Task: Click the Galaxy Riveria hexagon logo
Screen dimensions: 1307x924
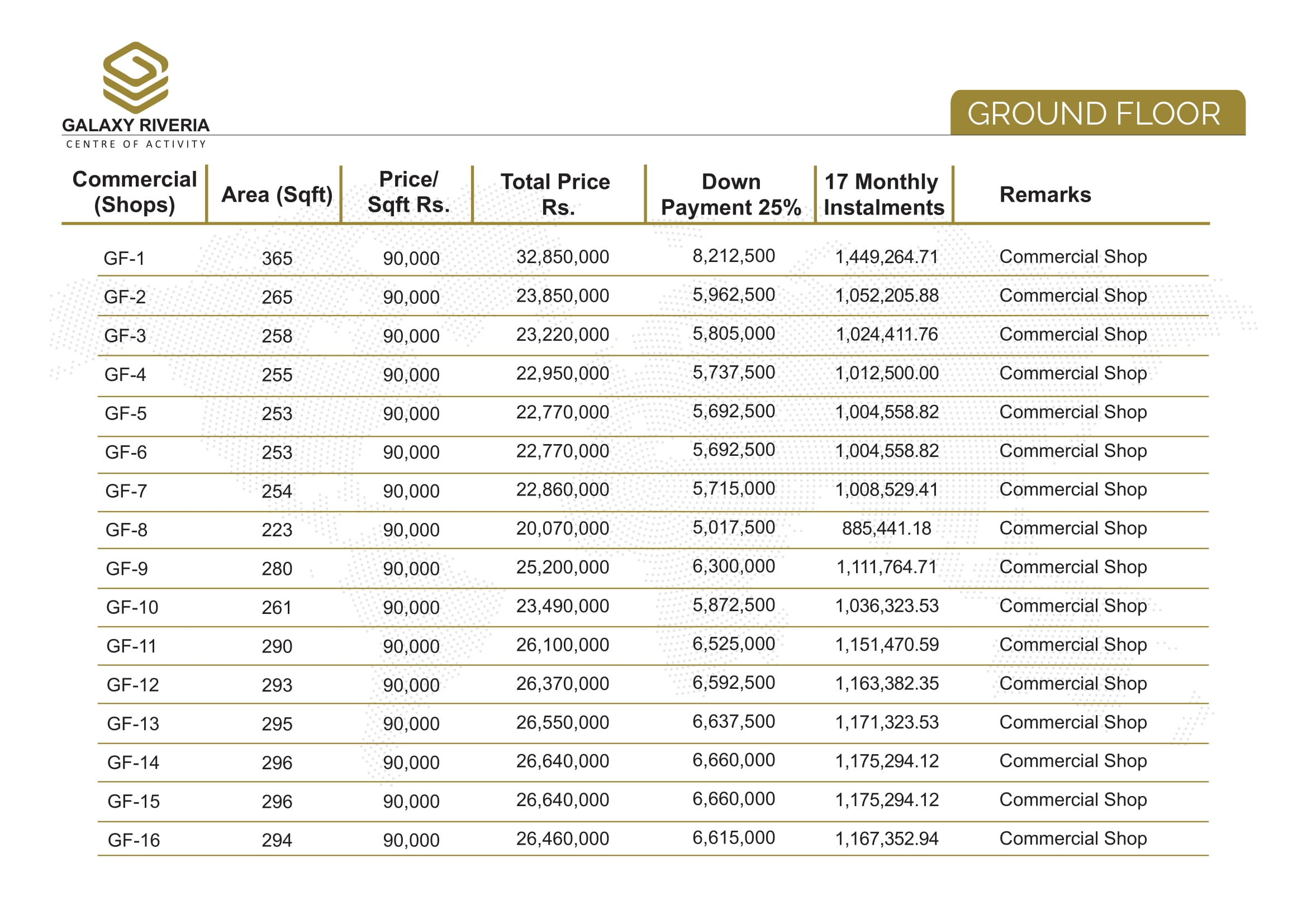Action: coord(135,78)
